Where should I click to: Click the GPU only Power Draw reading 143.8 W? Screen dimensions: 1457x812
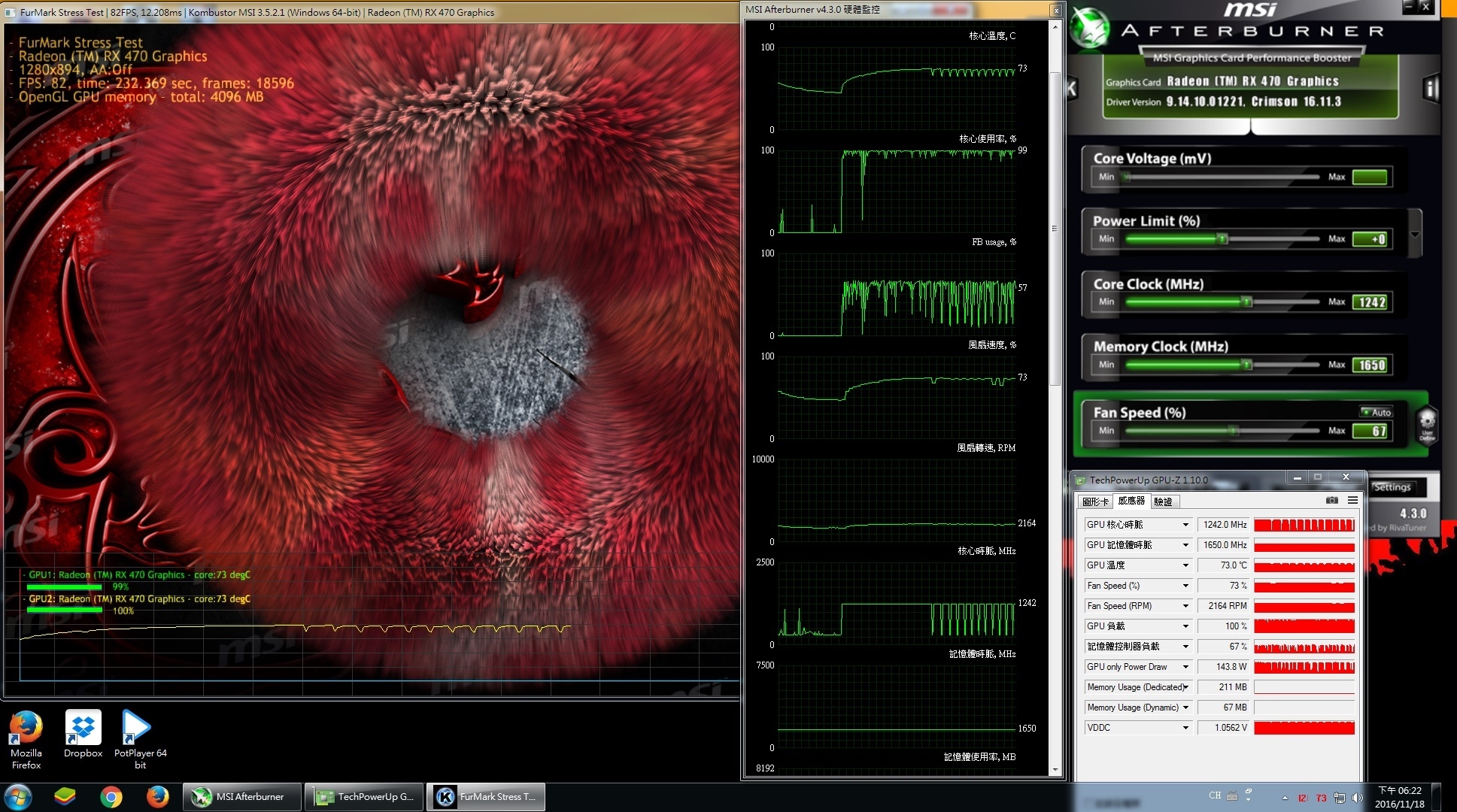click(x=1224, y=667)
